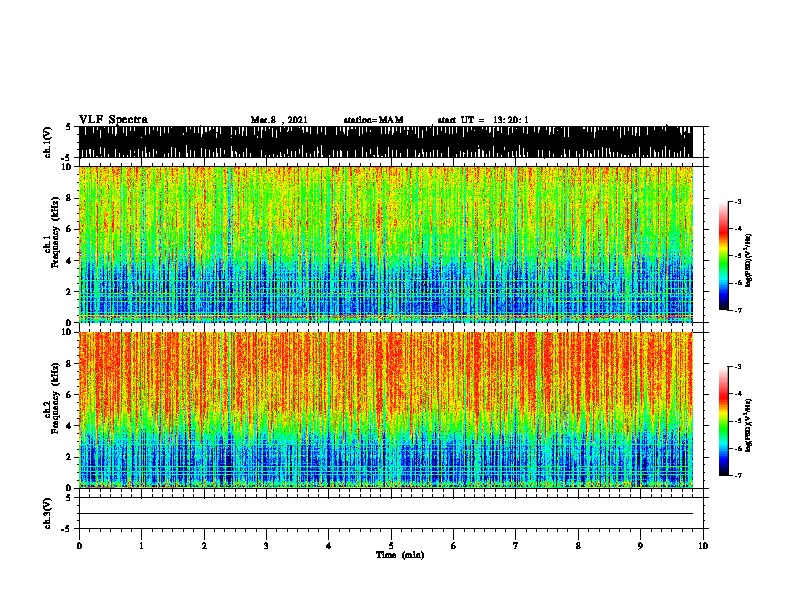This screenshot has width=792, height=612.
Task: Click the time axis tick label "6"
Action: tap(454, 545)
